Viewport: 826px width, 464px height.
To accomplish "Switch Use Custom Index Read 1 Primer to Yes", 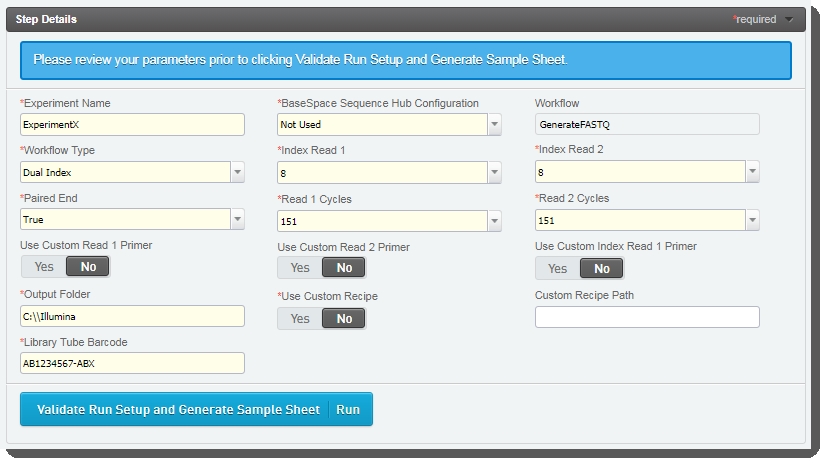I will 558,268.
